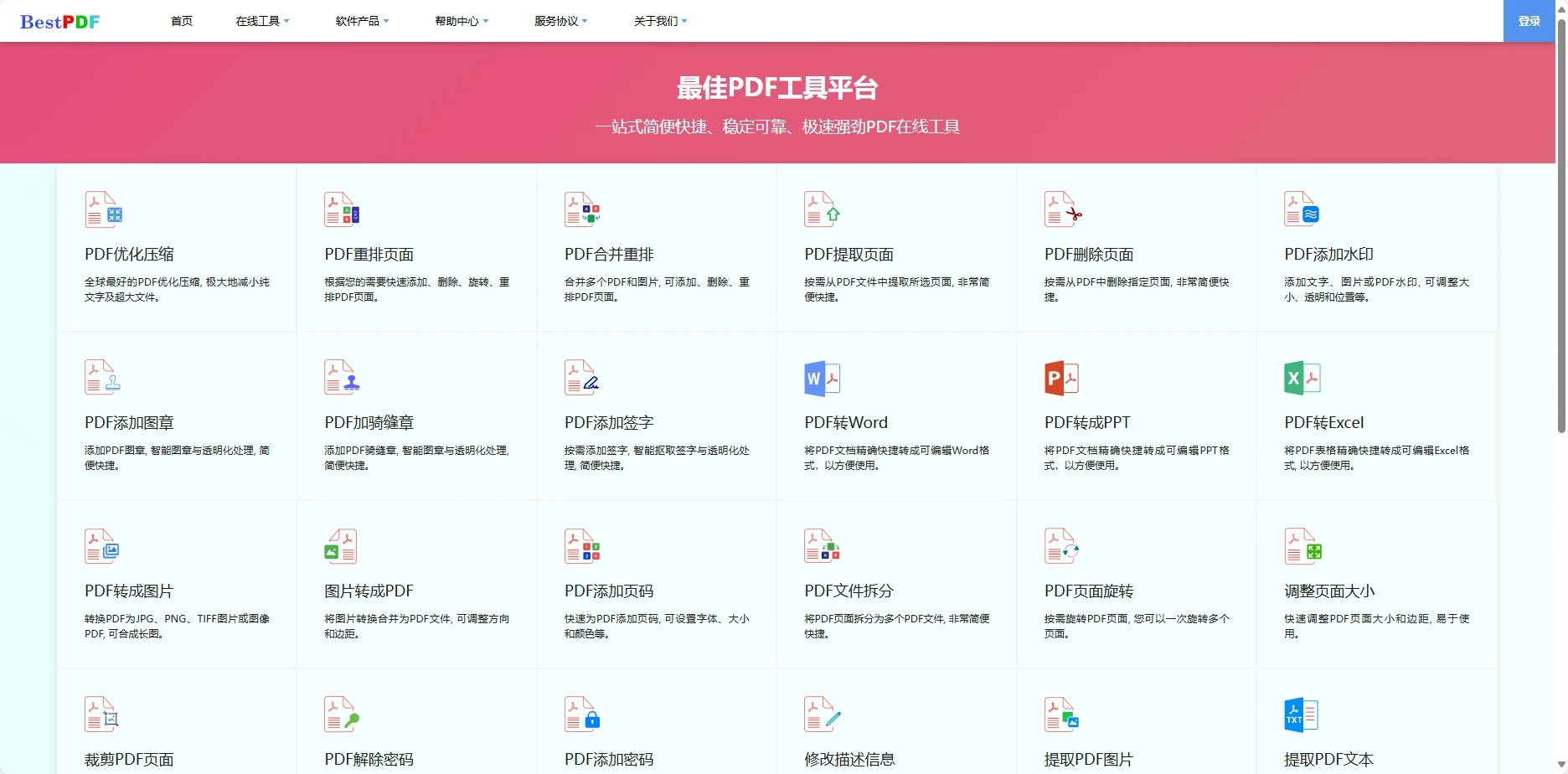Open the 图片转成PDF icon
The image size is (1568, 774).
pos(341,546)
